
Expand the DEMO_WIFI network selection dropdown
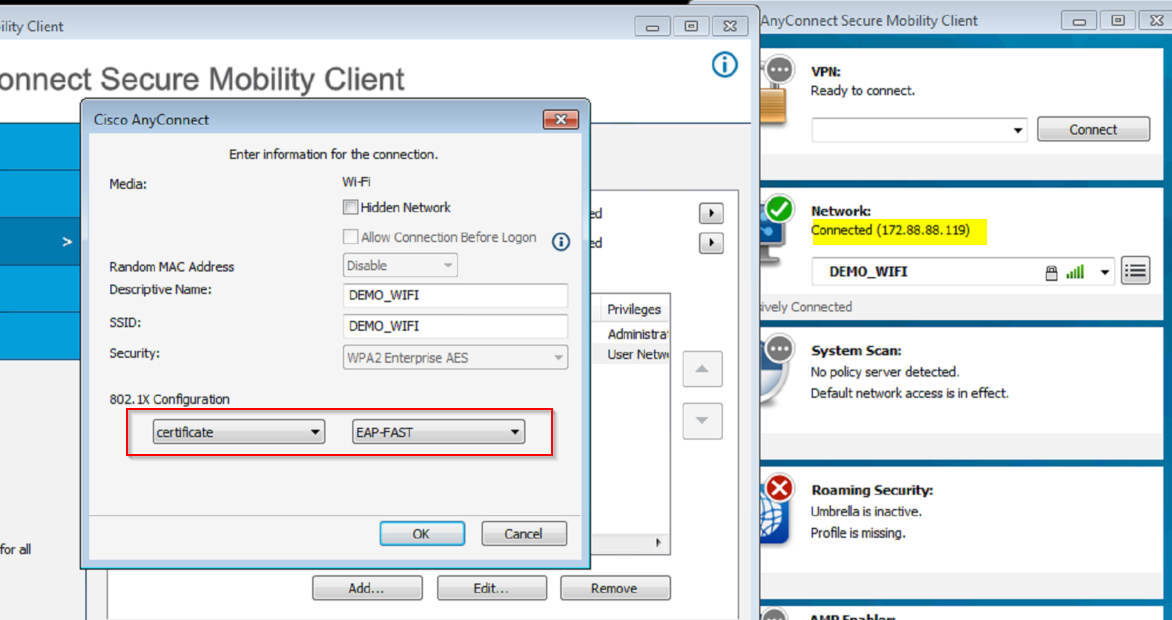pyautogui.click(x=1104, y=272)
